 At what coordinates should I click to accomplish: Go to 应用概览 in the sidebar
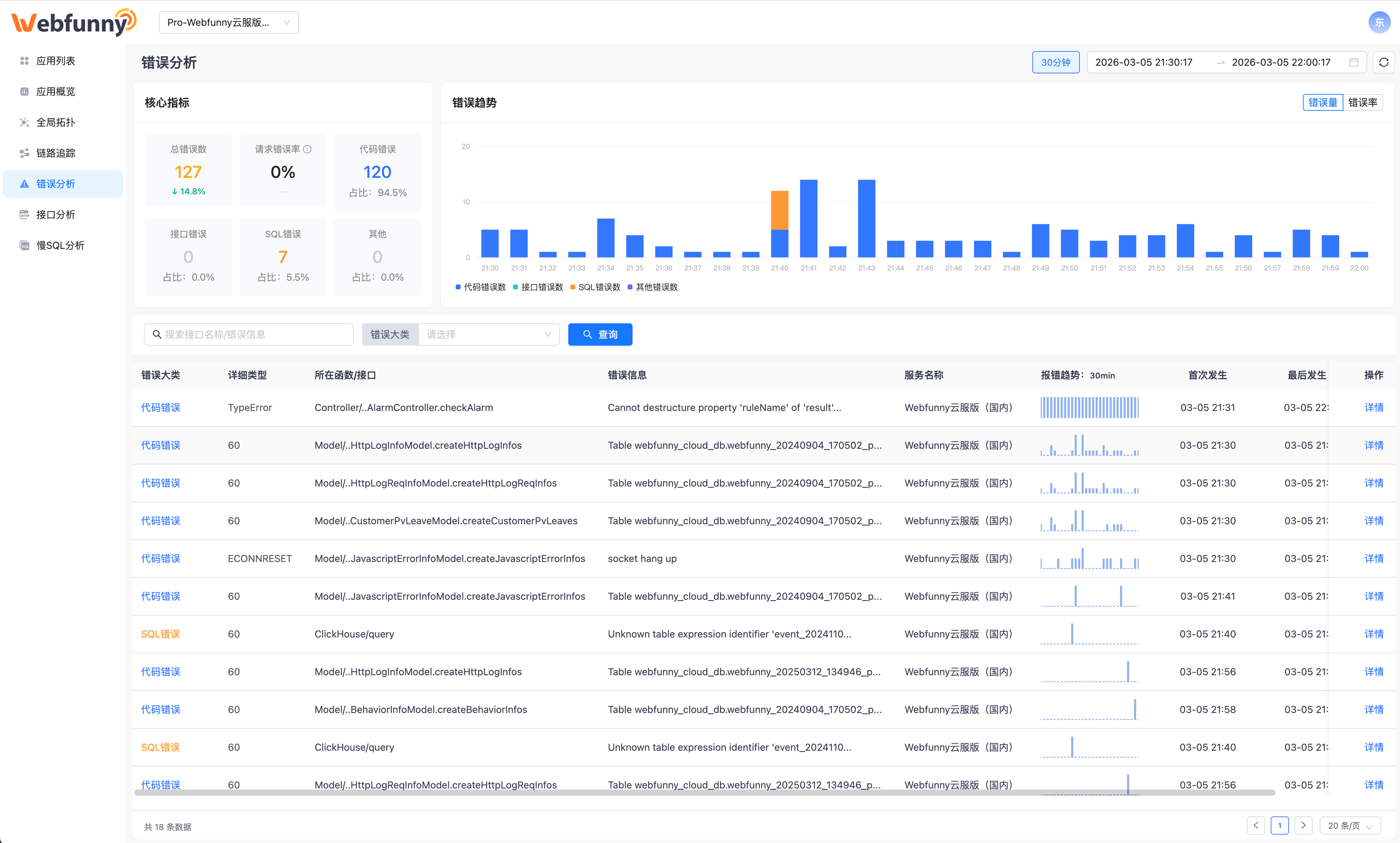click(56, 92)
